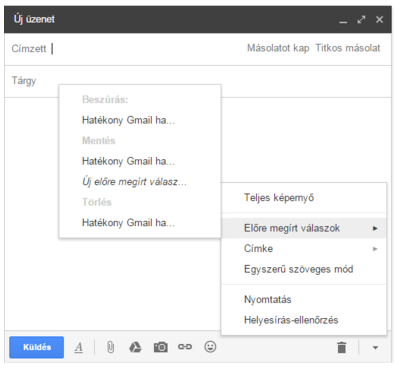Select Helyesírás-ellenőrzés menu item
Screen dimensions: 399x368
(304, 320)
